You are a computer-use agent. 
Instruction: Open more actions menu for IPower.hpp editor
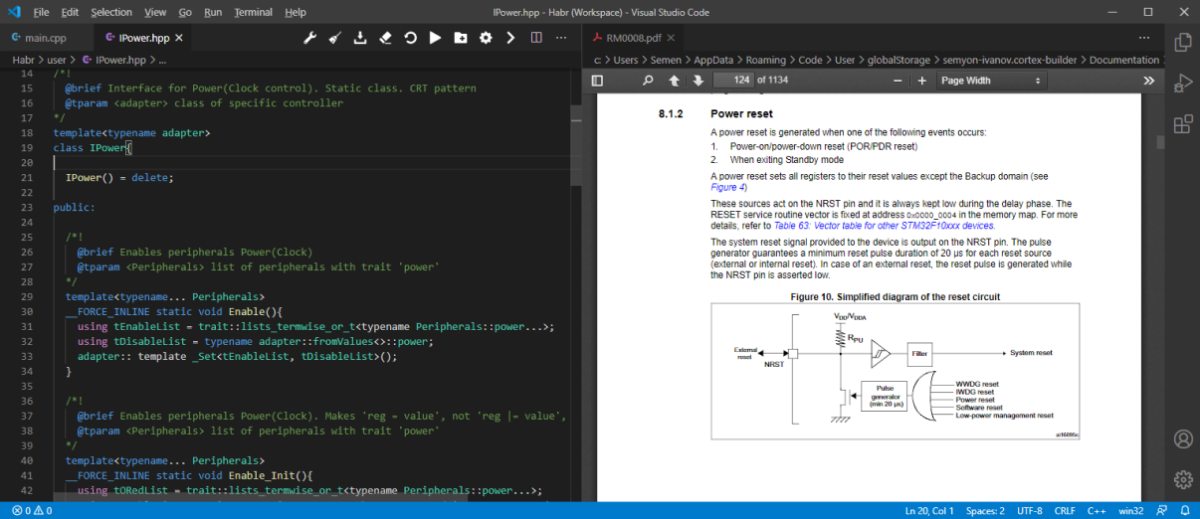(x=561, y=38)
